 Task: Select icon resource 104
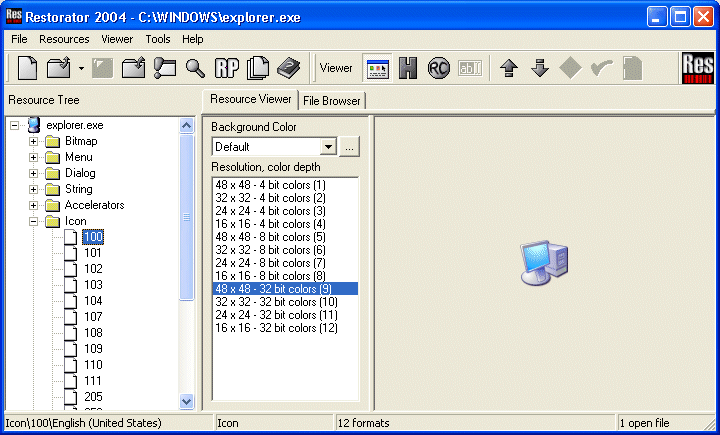[x=93, y=301]
